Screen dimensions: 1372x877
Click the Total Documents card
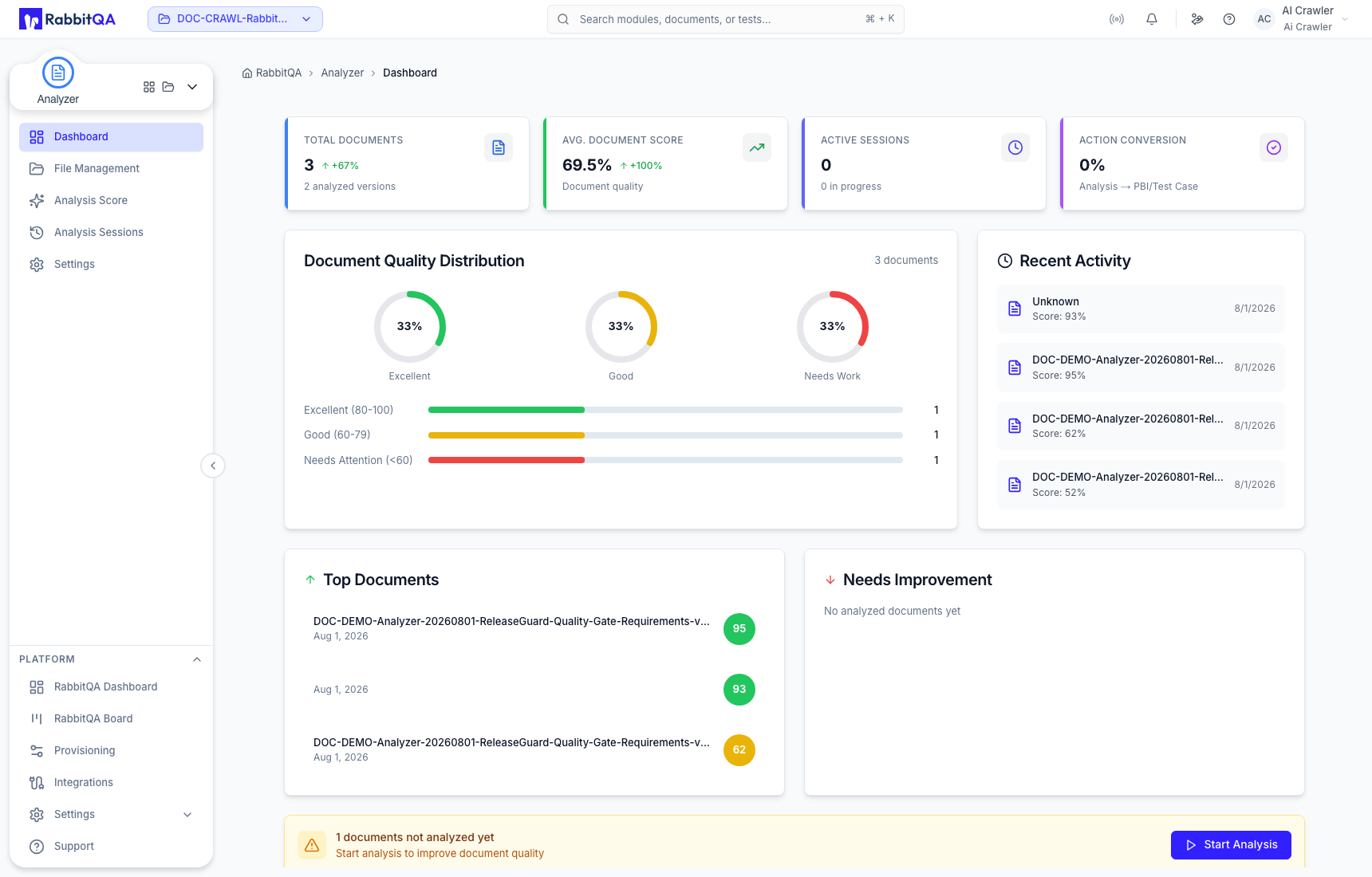tap(407, 163)
